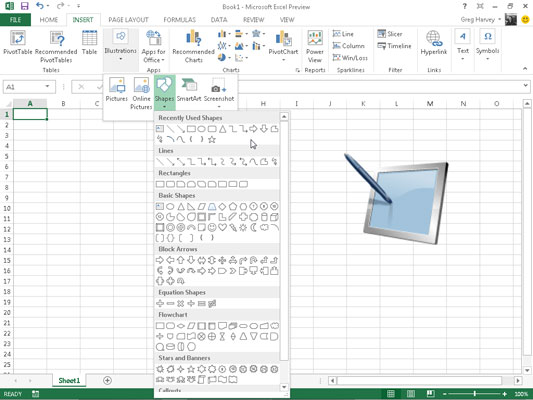Open Recommended Charts

pyautogui.click(x=193, y=47)
